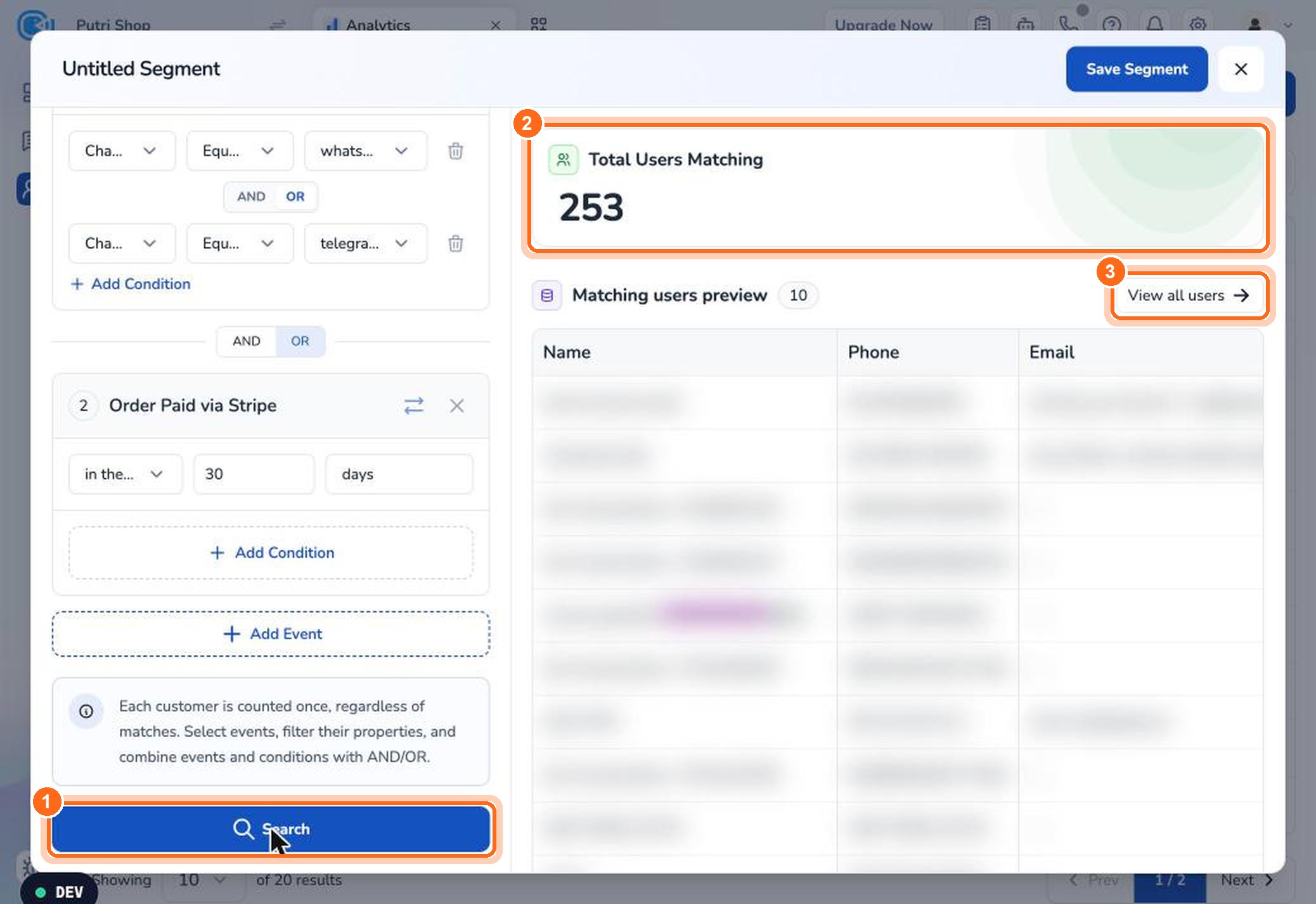Go to Next page in background pagination

[x=1246, y=880]
